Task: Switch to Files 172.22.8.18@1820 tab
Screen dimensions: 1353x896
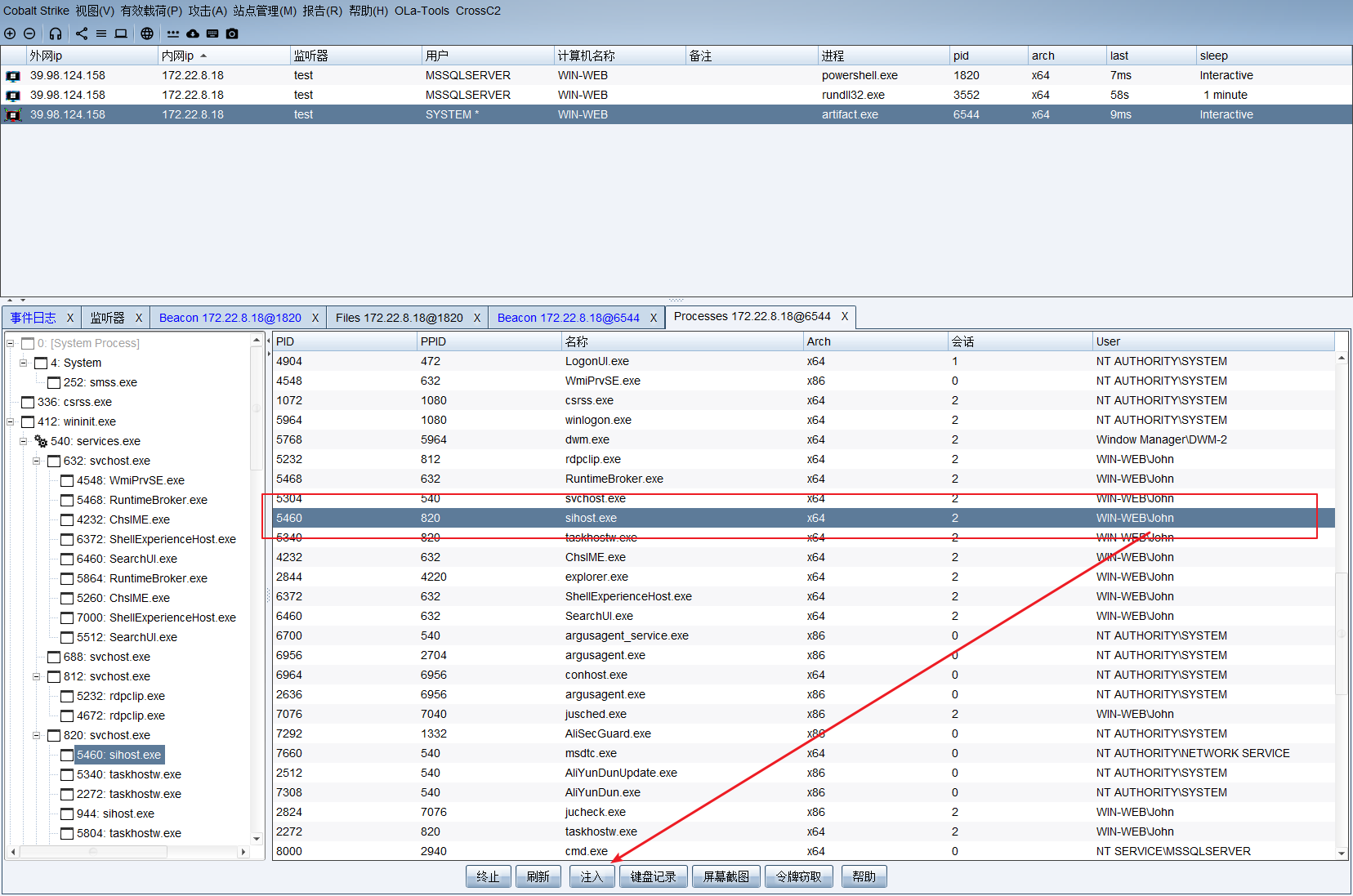Action: coord(400,318)
